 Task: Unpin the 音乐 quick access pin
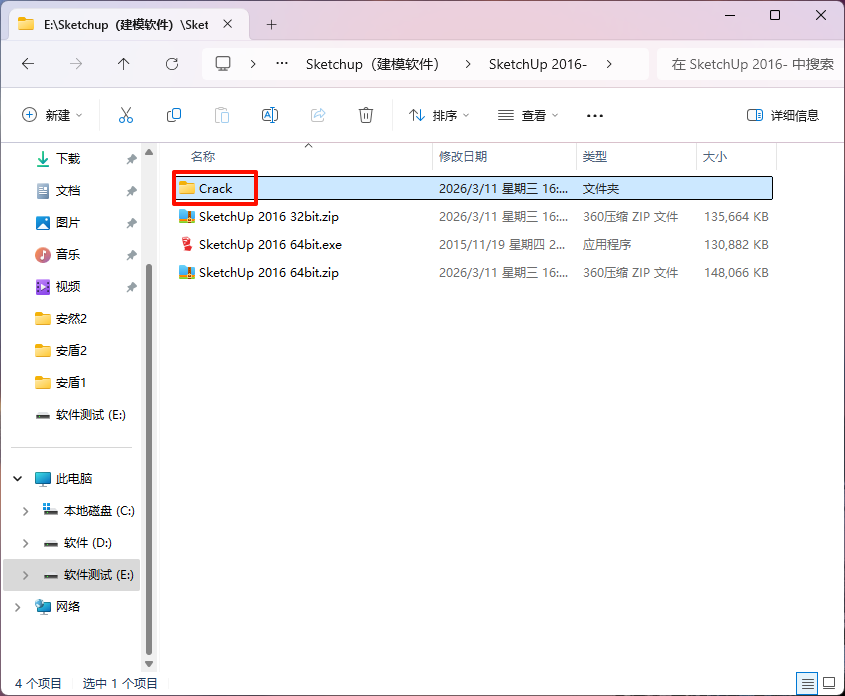(x=131, y=255)
